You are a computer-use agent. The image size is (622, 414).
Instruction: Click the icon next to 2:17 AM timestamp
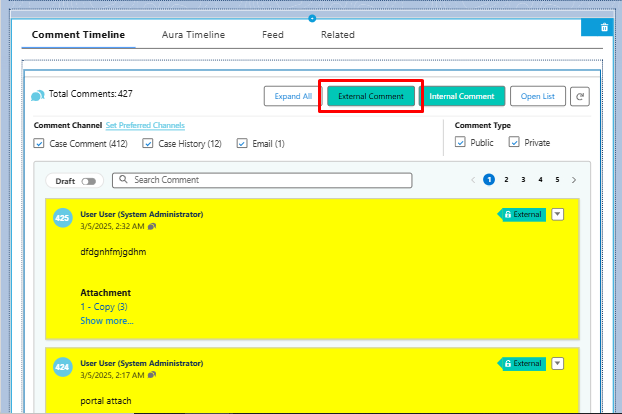tap(152, 375)
